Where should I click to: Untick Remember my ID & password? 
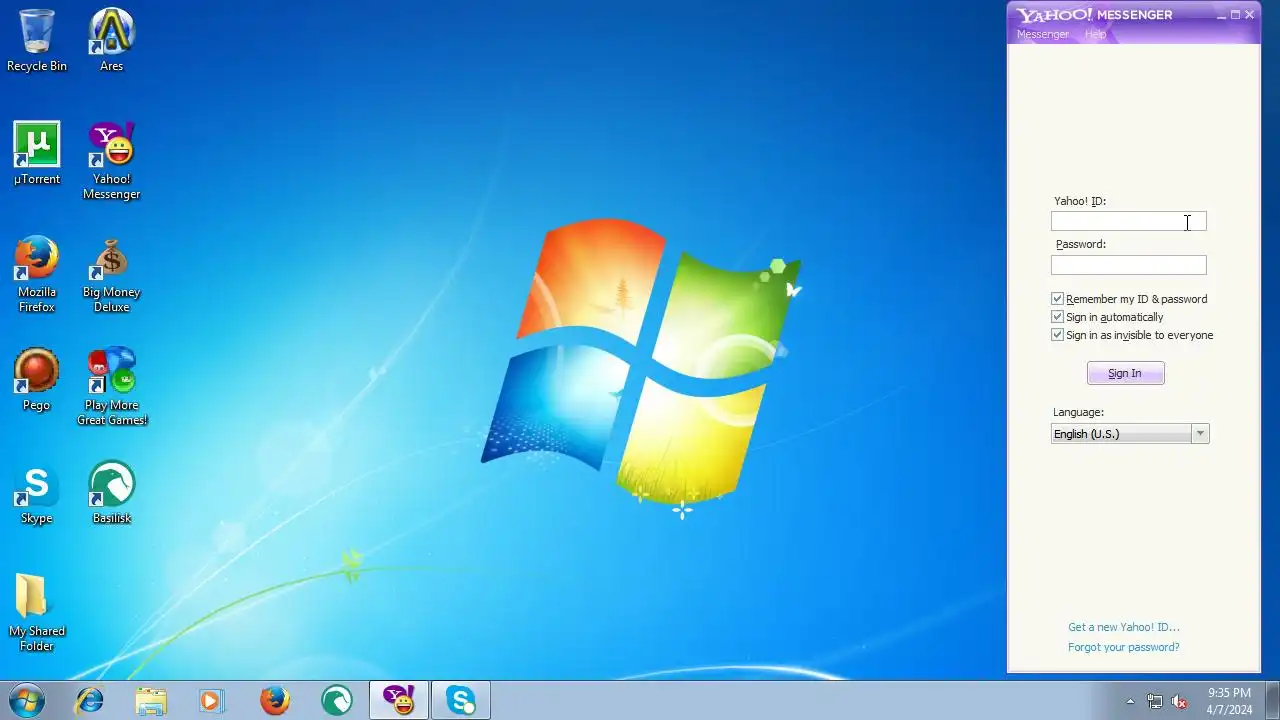pos(1057,299)
